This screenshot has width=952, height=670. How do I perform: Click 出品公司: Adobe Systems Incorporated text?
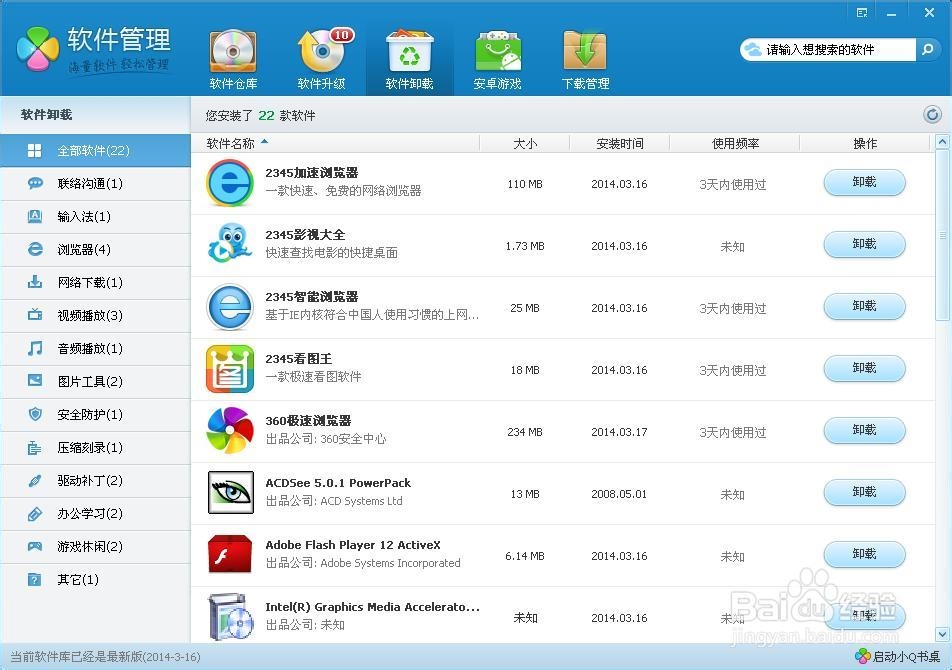click(x=362, y=563)
